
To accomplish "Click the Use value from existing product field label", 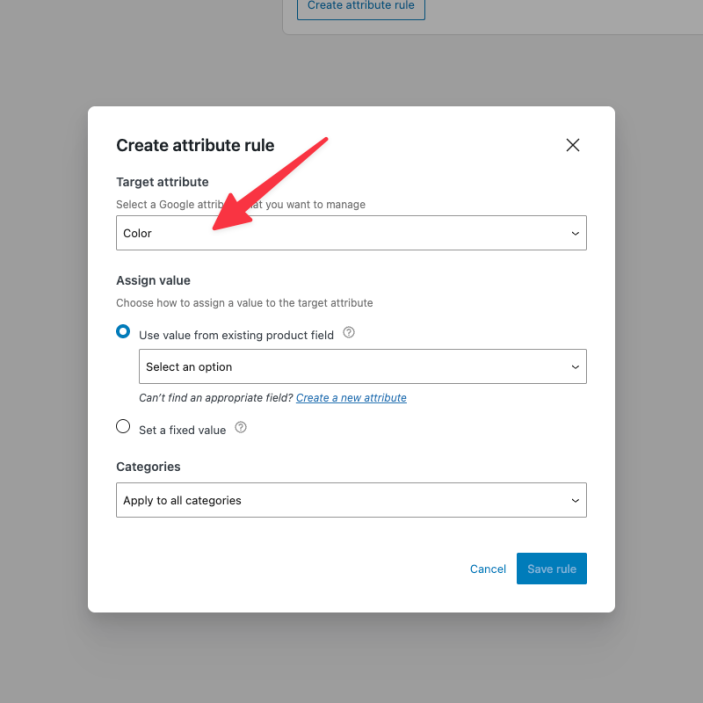I will point(236,336).
